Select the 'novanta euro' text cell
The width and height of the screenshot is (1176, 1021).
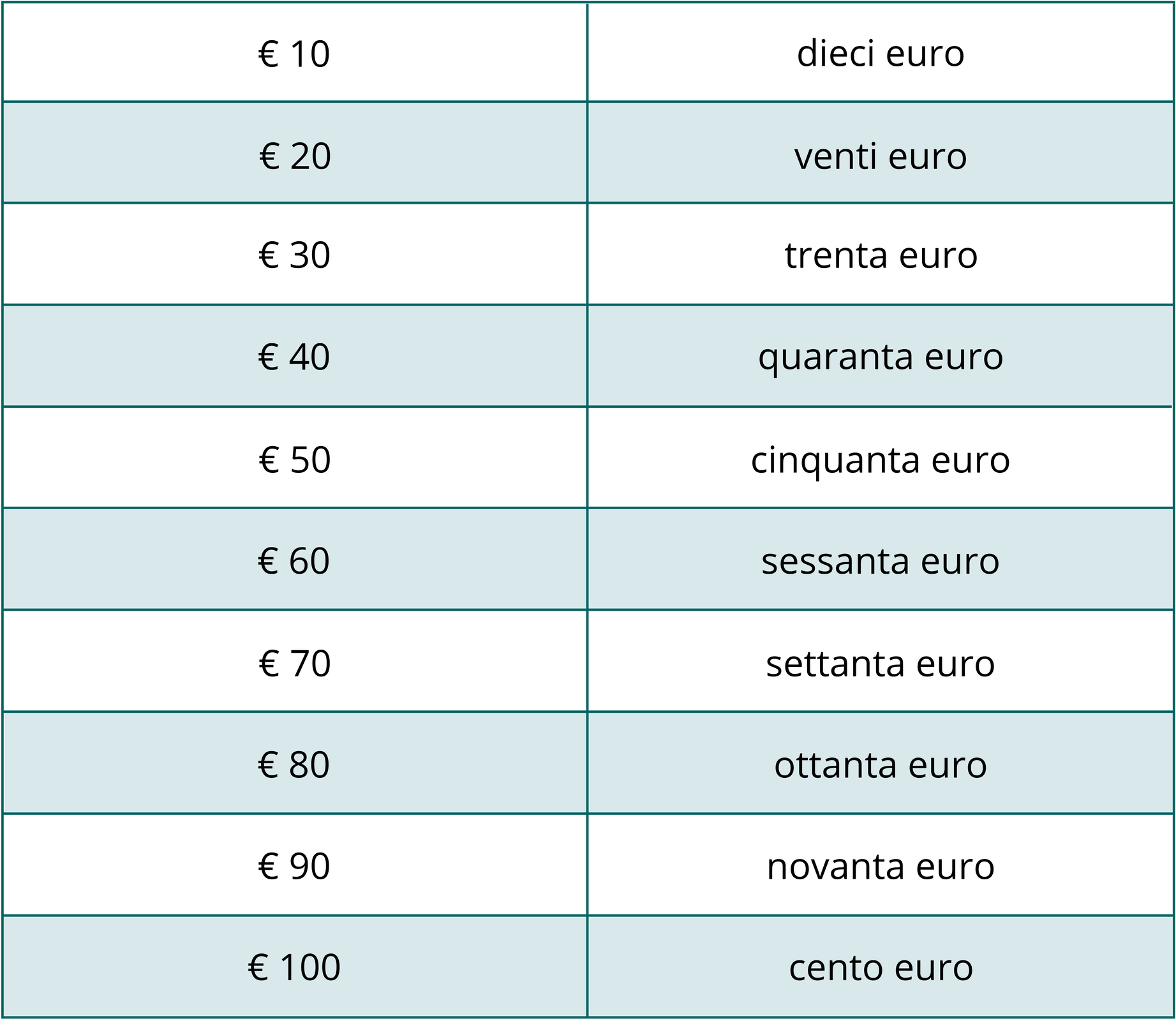[x=880, y=866]
